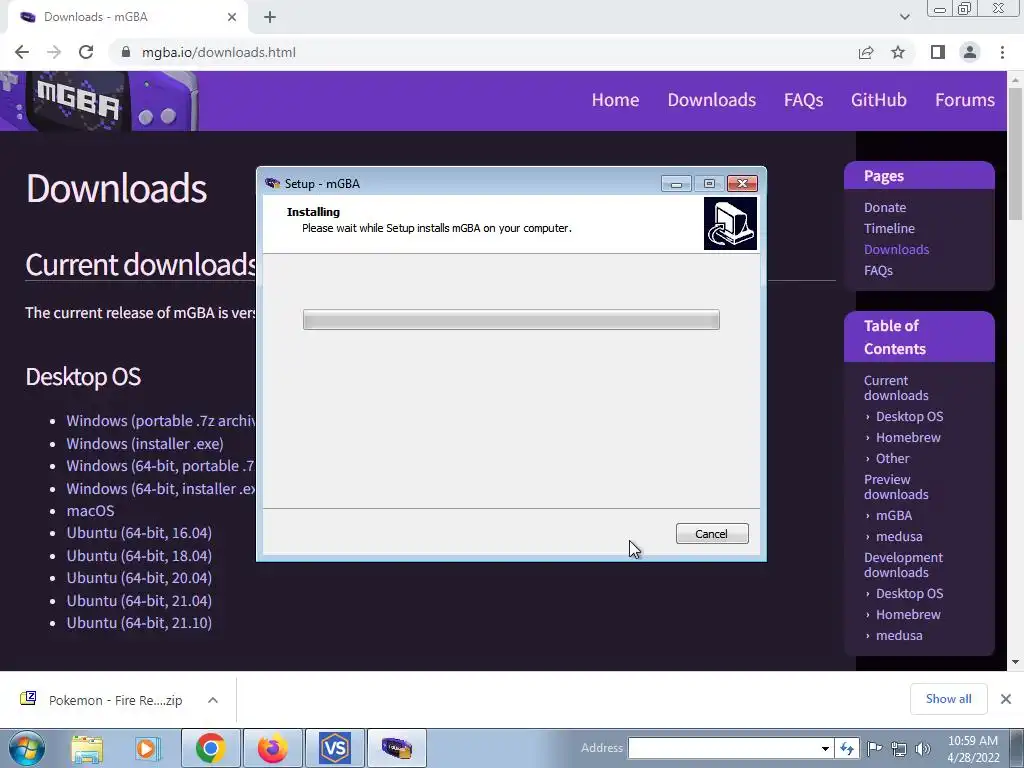Jump to mGBA under Preview downloads
Viewport: 1024px width, 768px height.
(x=893, y=515)
